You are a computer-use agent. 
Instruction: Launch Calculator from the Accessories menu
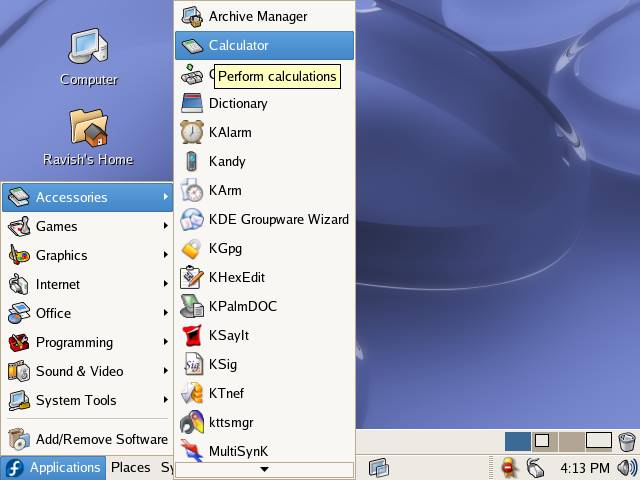point(264,45)
